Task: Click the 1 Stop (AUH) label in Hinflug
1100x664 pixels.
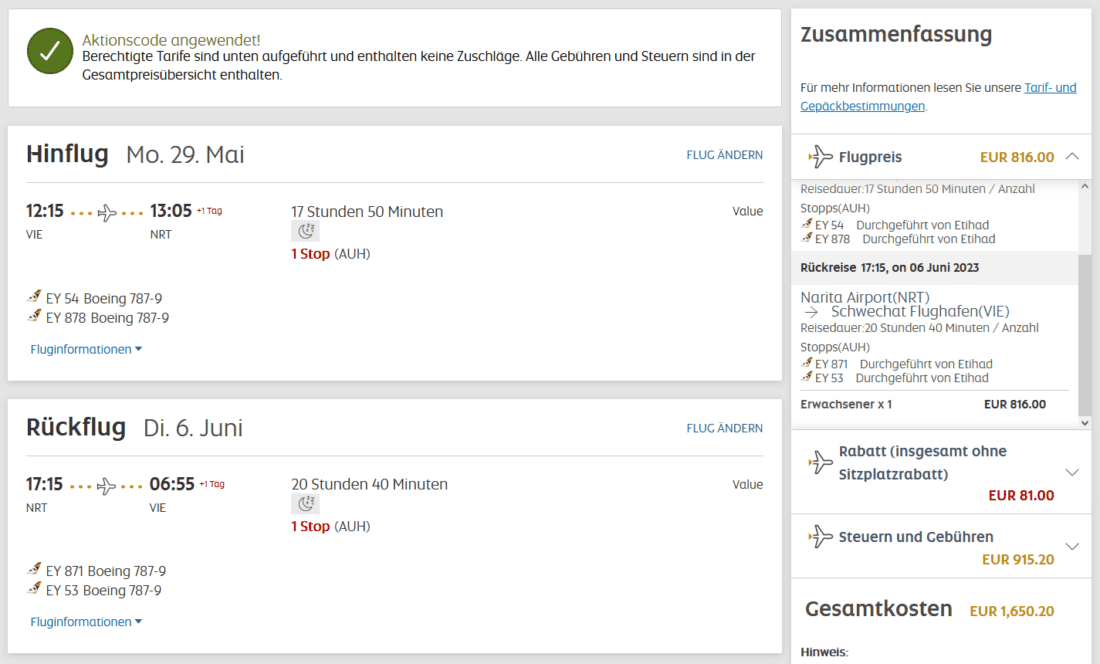Action: 330,254
